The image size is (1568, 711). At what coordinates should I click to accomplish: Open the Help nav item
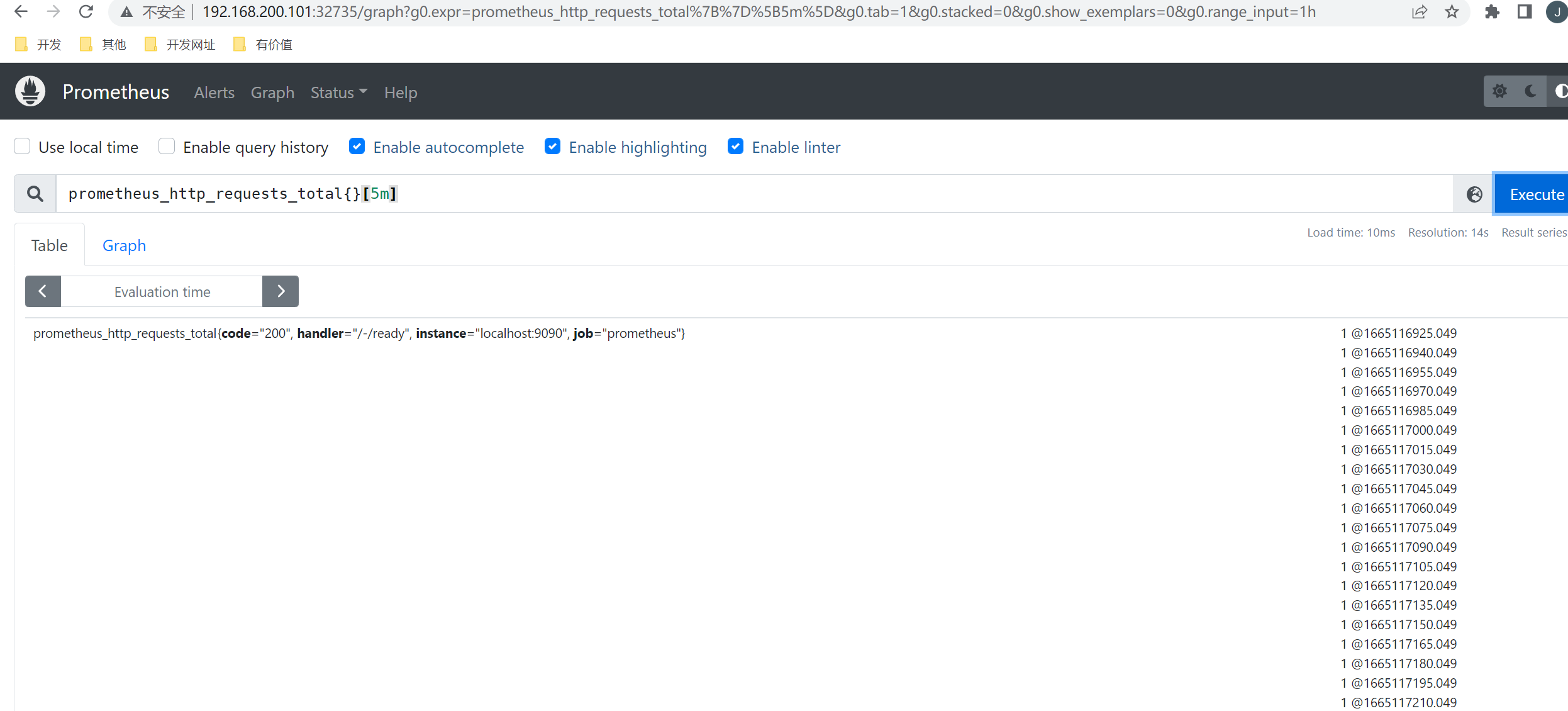click(x=401, y=92)
